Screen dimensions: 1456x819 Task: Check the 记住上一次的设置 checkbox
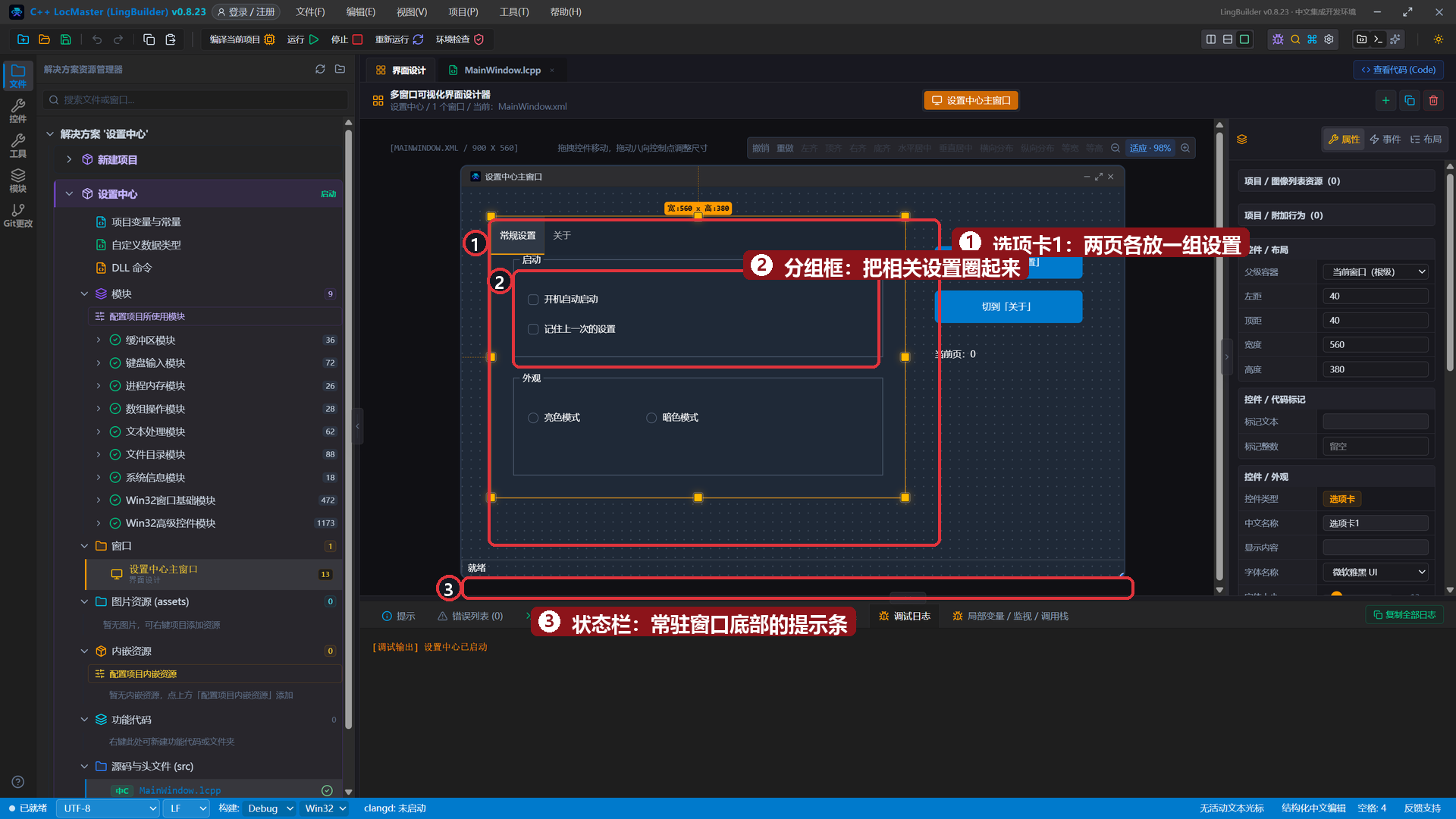coord(533,329)
